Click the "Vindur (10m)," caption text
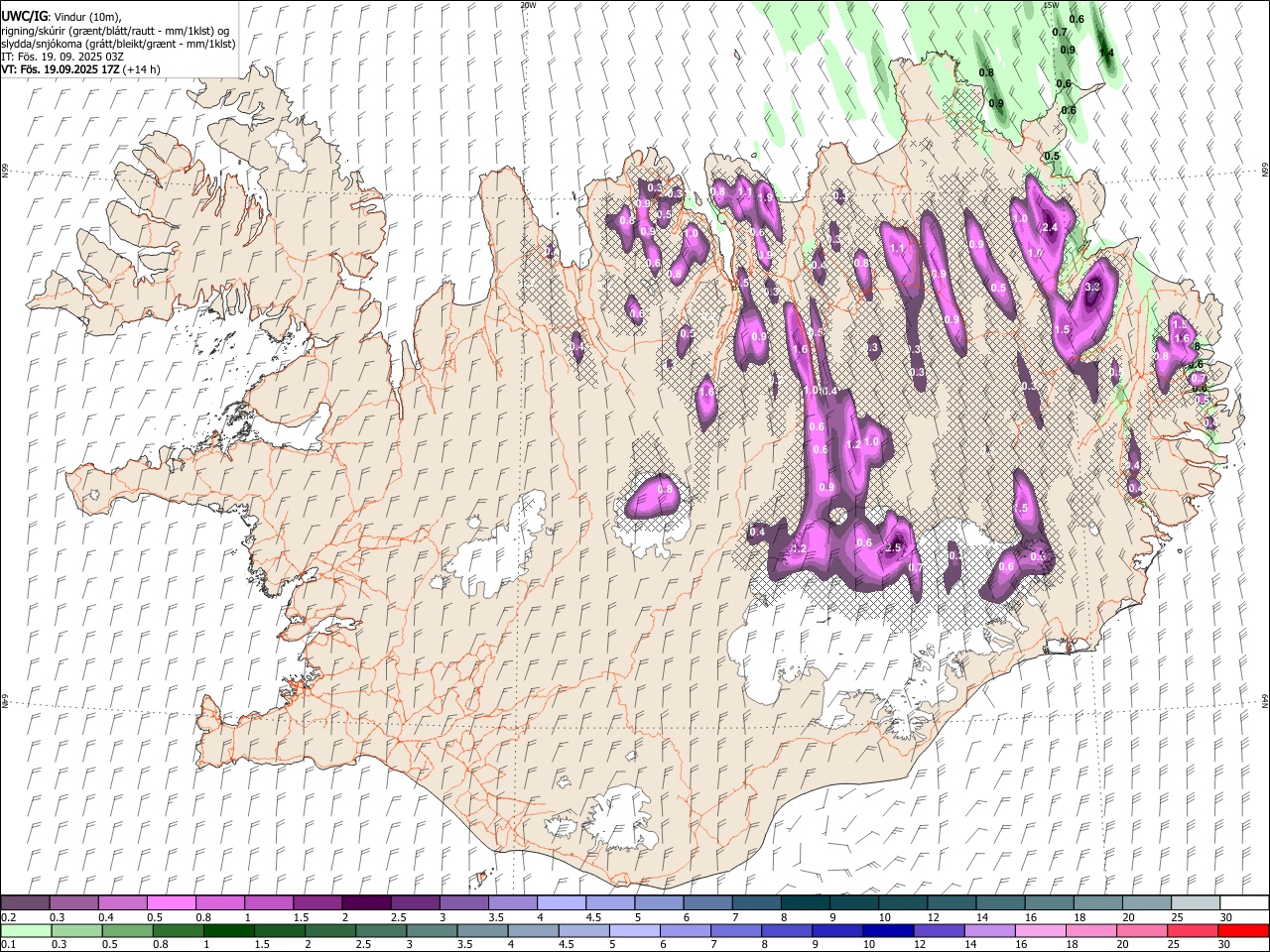This screenshot has width=1270, height=952. (86, 17)
